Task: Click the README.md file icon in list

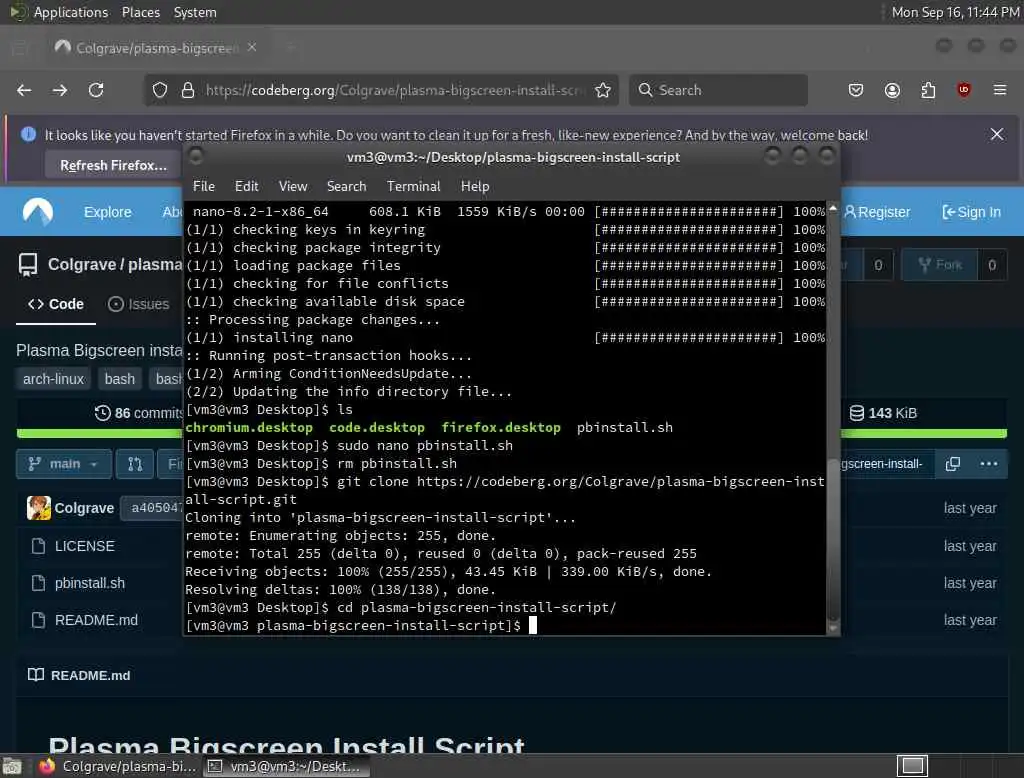Action: (39, 620)
